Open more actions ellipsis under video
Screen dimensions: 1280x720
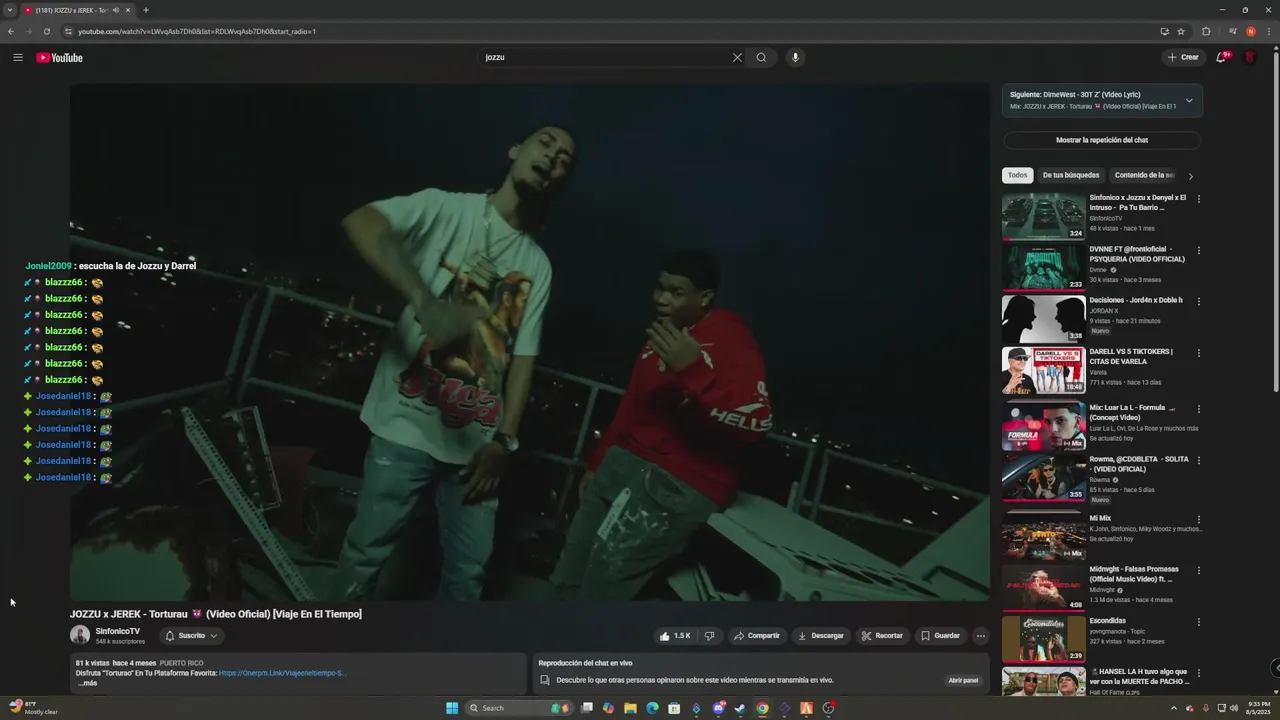(980, 636)
